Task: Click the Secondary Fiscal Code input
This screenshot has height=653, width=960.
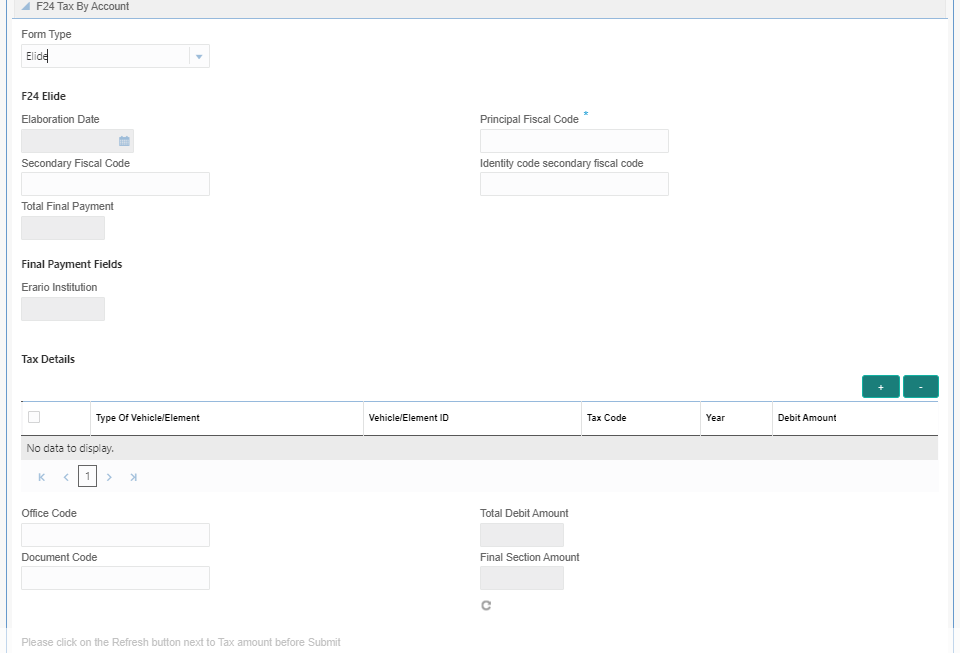Action: click(x=116, y=184)
